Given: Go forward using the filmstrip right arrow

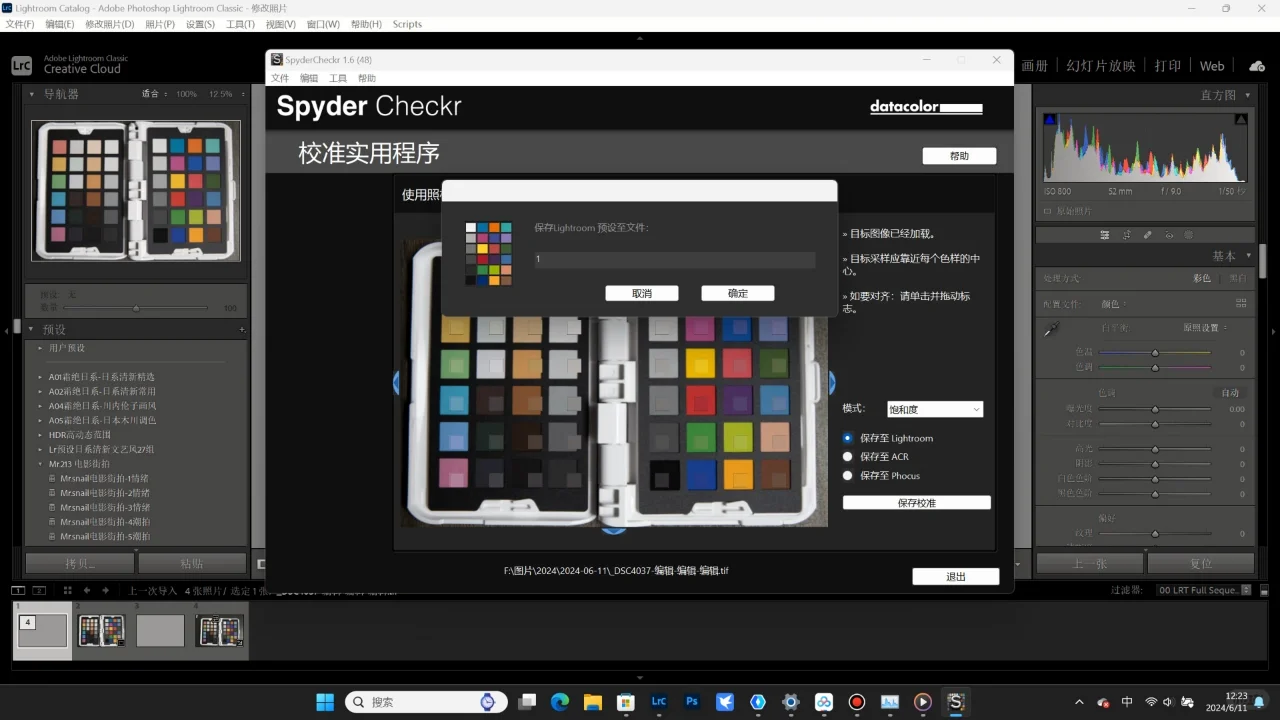Looking at the screenshot, I should 105,590.
